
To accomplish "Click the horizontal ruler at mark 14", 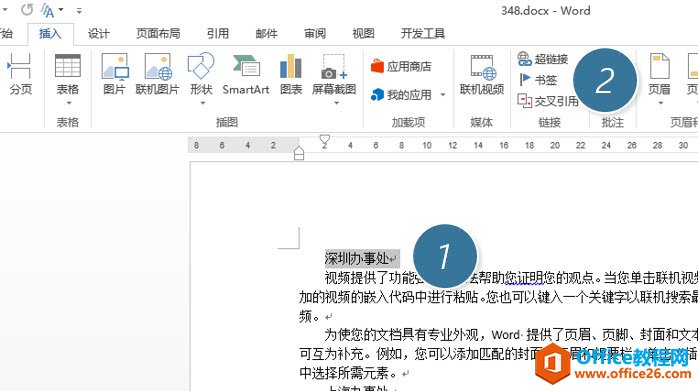I will coord(478,145).
